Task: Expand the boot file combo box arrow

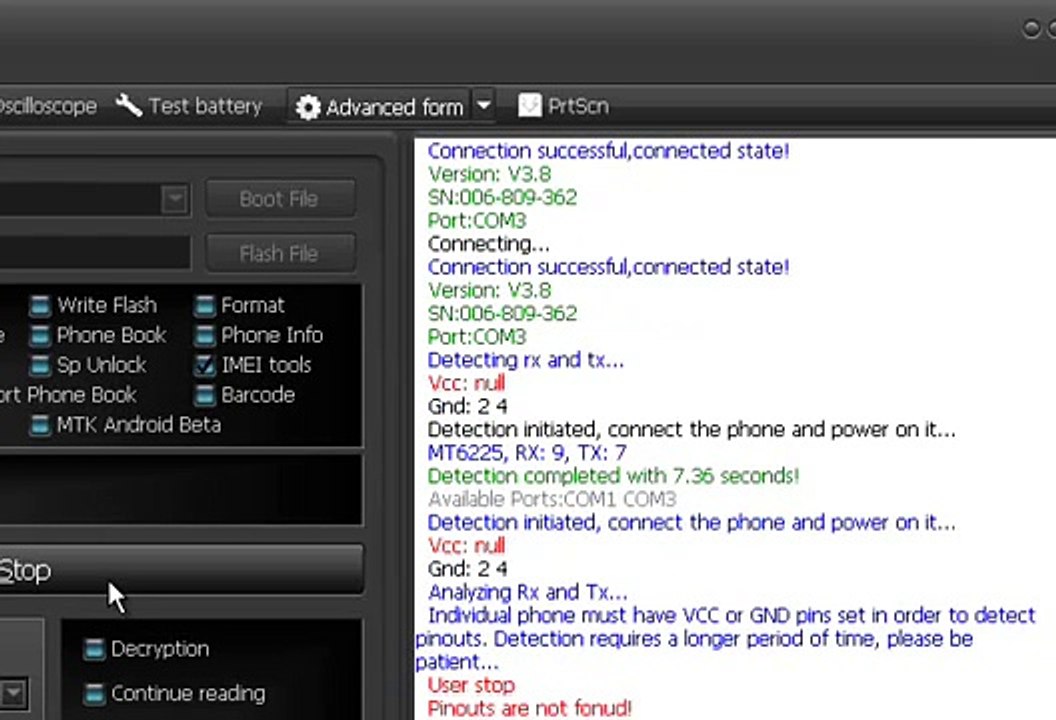Action: coord(174,199)
